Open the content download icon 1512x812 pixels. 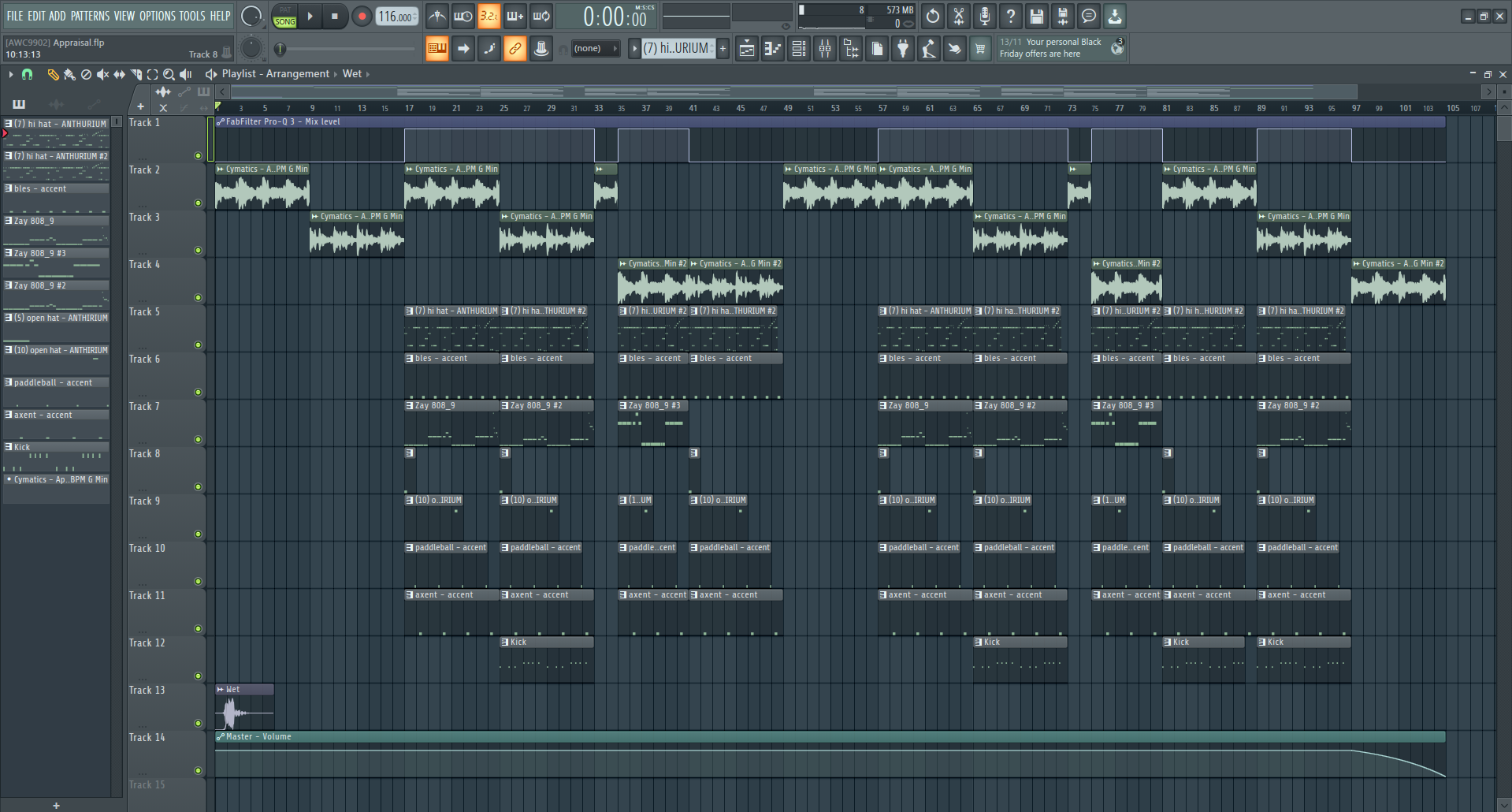pos(1115,16)
